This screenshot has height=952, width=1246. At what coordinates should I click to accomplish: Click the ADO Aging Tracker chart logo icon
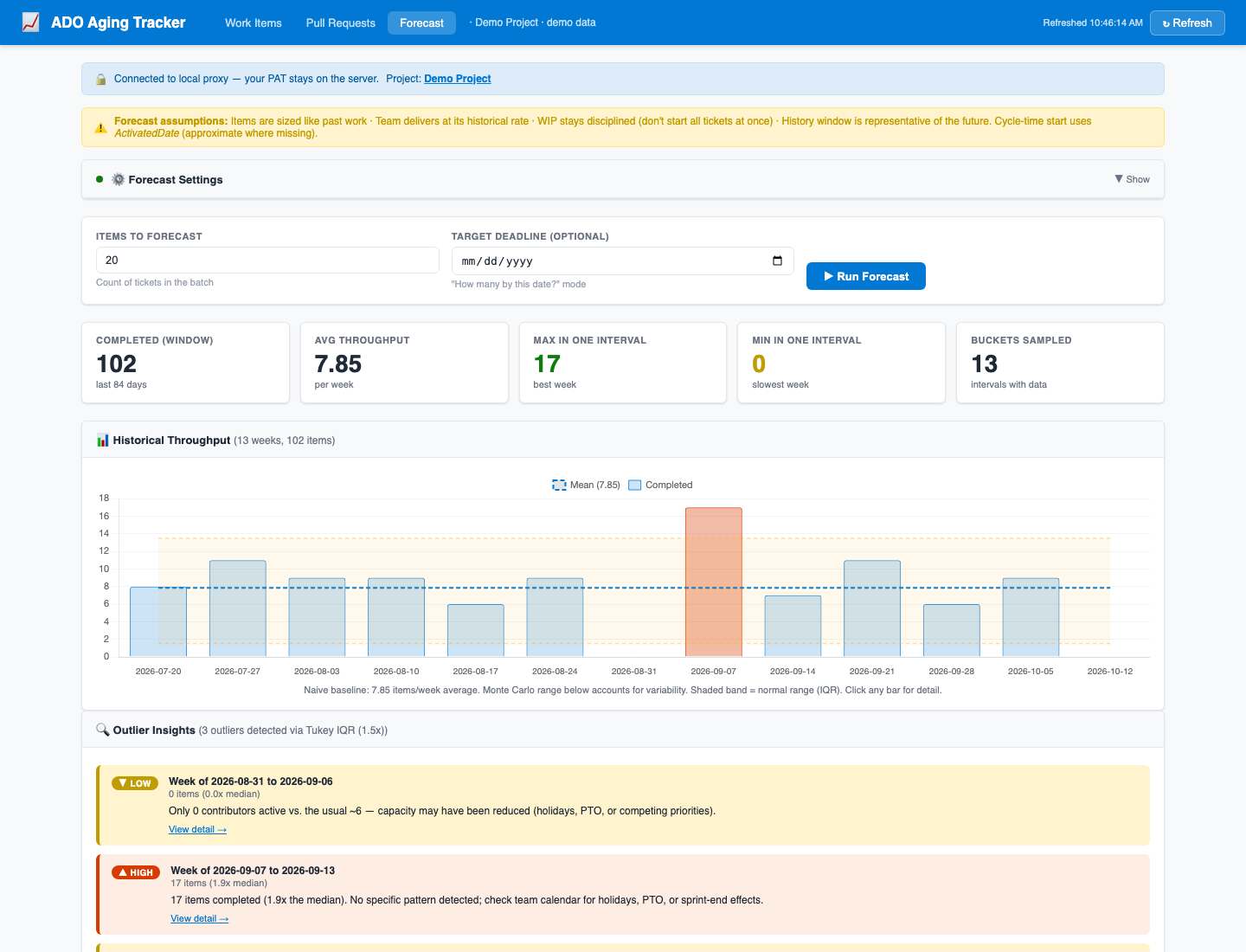tap(31, 23)
